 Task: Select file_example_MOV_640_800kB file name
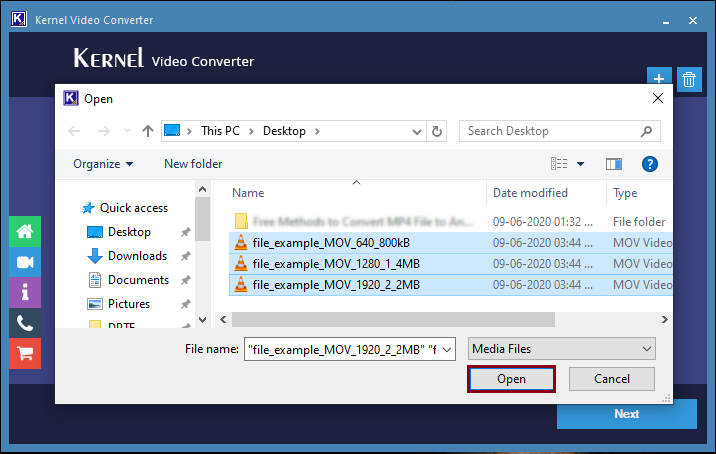click(331, 243)
